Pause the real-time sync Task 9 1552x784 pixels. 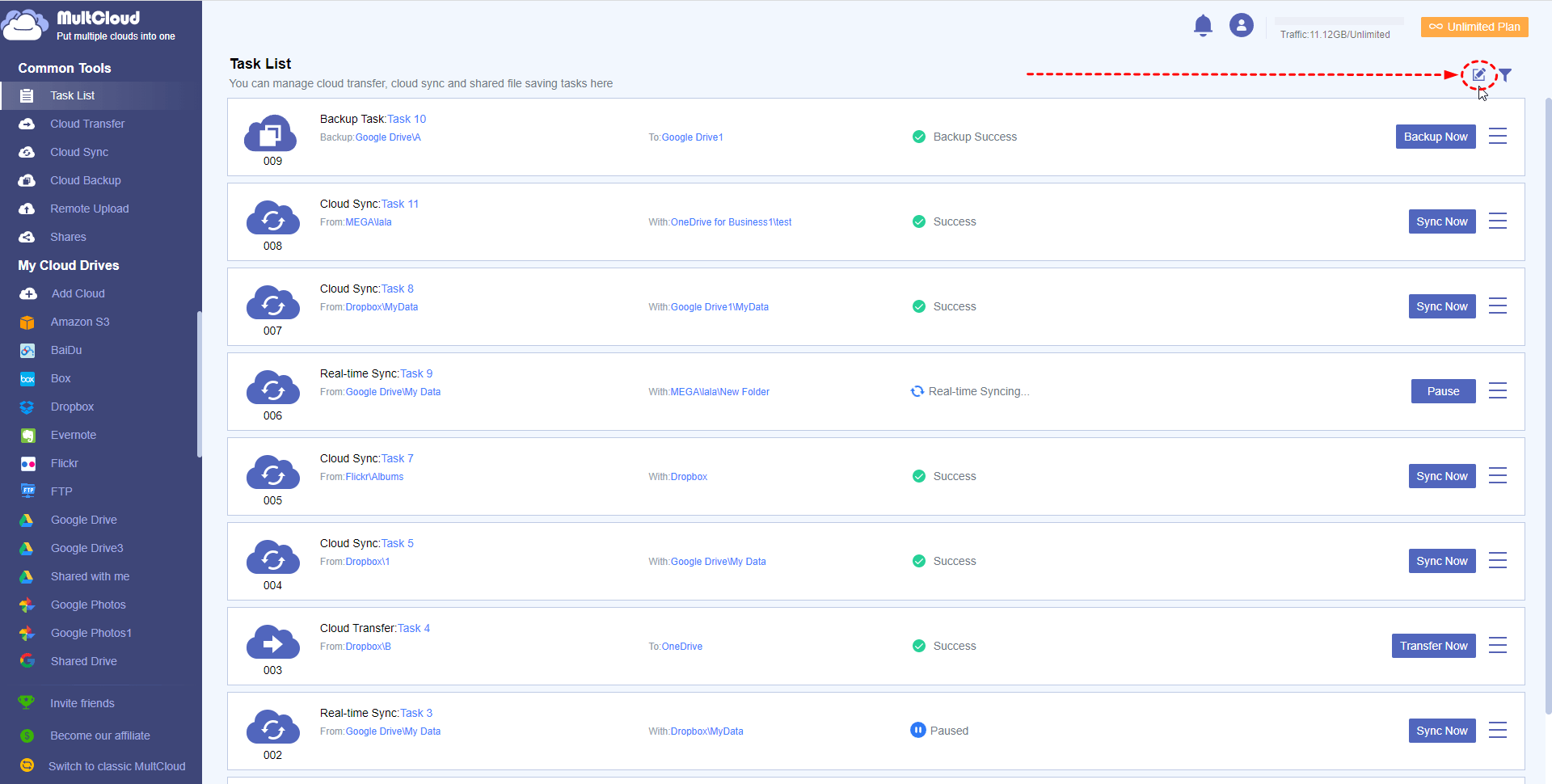point(1443,391)
